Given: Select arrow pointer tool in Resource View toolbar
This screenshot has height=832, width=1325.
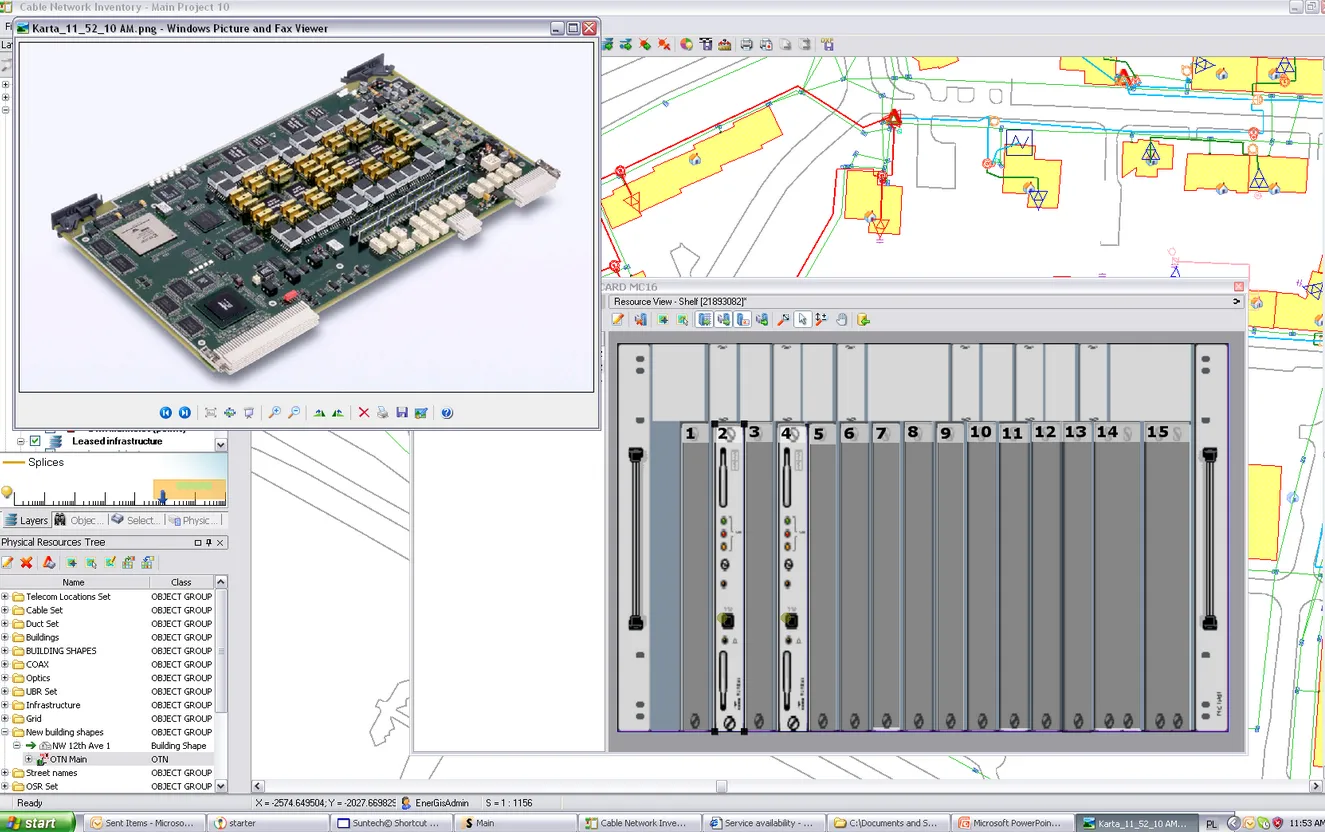Looking at the screenshot, I should 803,320.
